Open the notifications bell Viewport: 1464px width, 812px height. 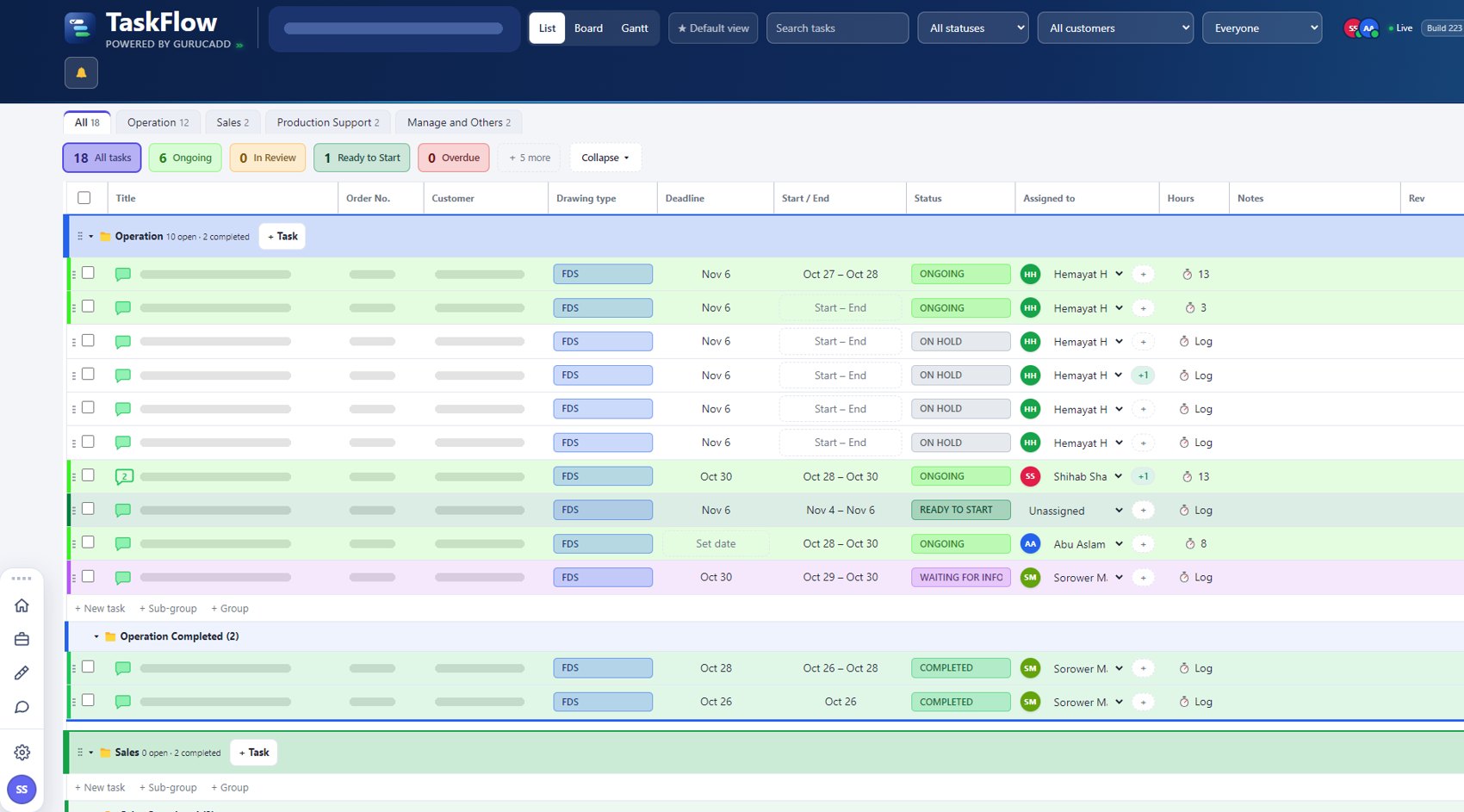point(81,73)
